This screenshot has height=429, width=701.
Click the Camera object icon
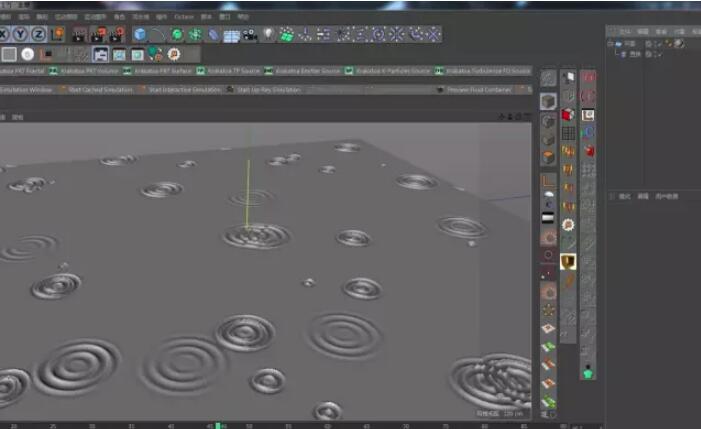pyautogui.click(x=248, y=34)
